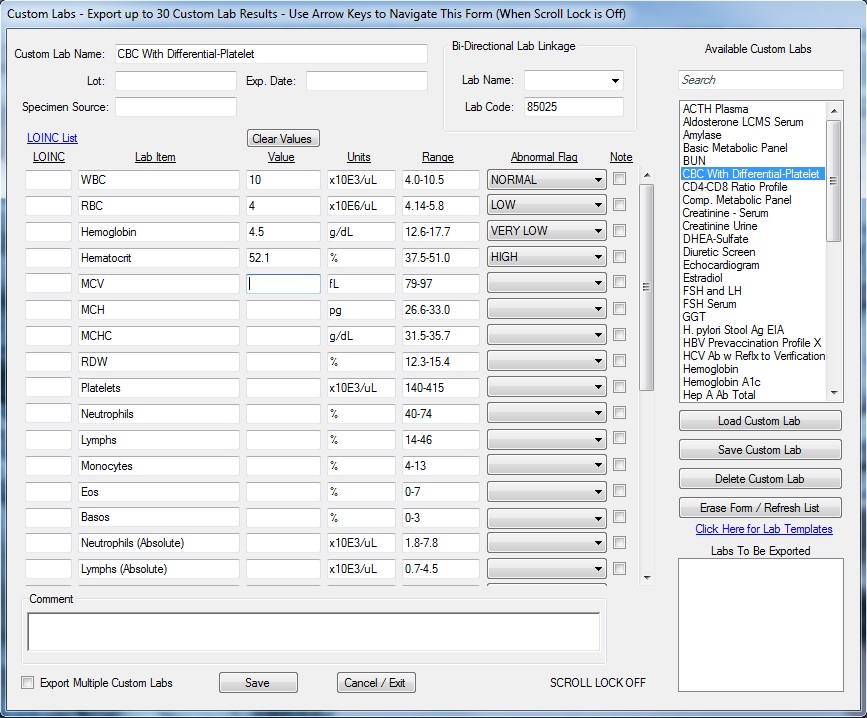
Task: Check the Note box for Hemoglobin
Action: [619, 230]
